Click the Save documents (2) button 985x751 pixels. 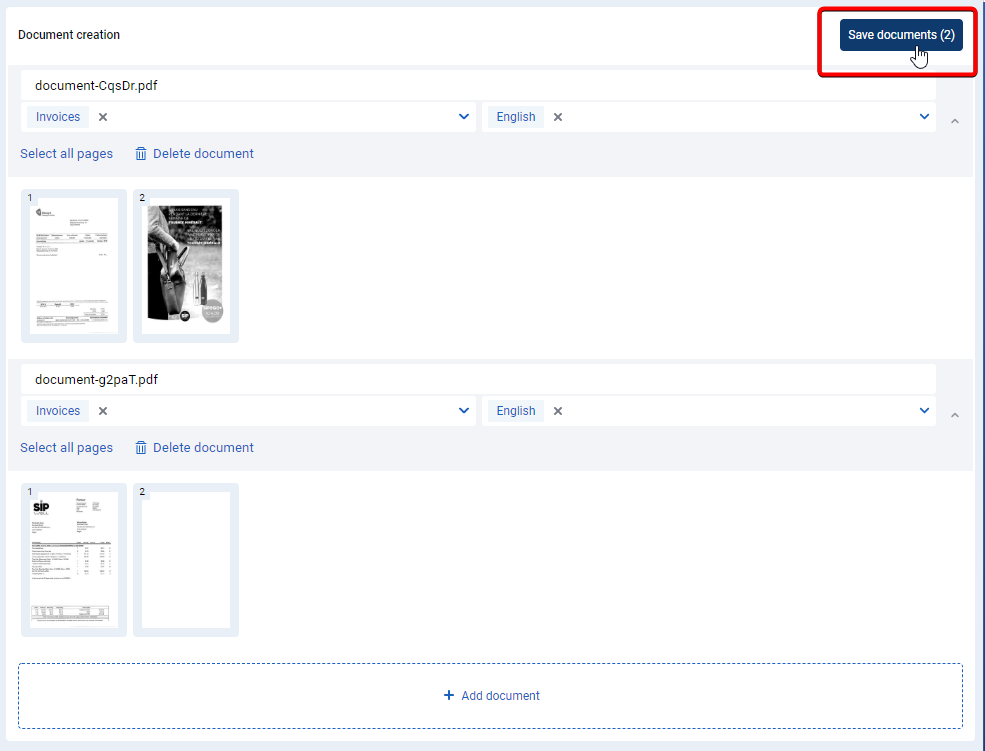pyautogui.click(x=901, y=35)
